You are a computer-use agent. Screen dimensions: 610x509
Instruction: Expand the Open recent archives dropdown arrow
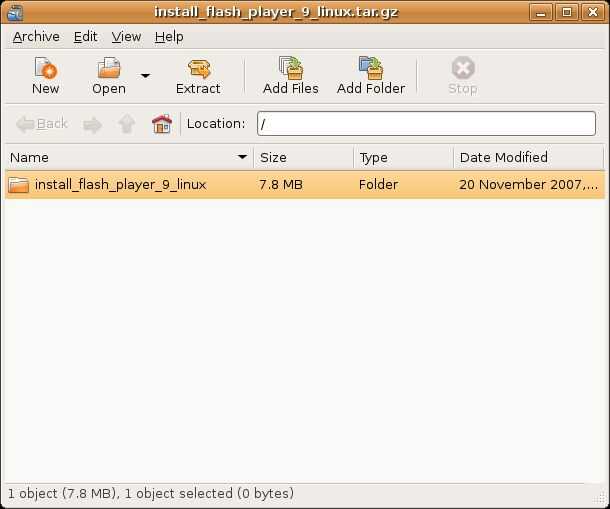point(145,76)
